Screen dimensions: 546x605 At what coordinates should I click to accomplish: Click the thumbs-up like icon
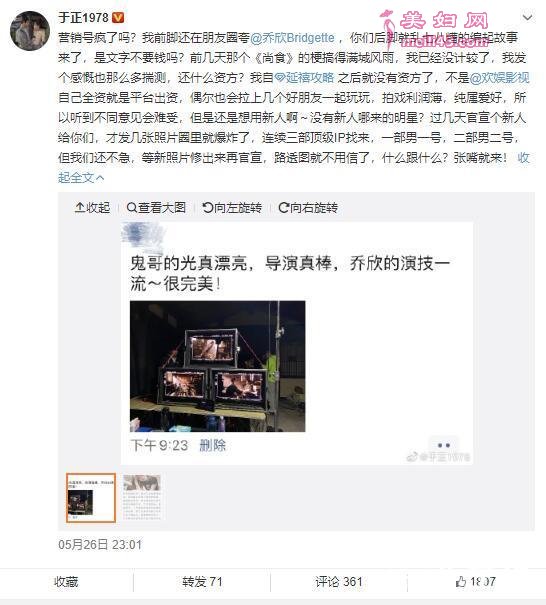tap(461, 581)
